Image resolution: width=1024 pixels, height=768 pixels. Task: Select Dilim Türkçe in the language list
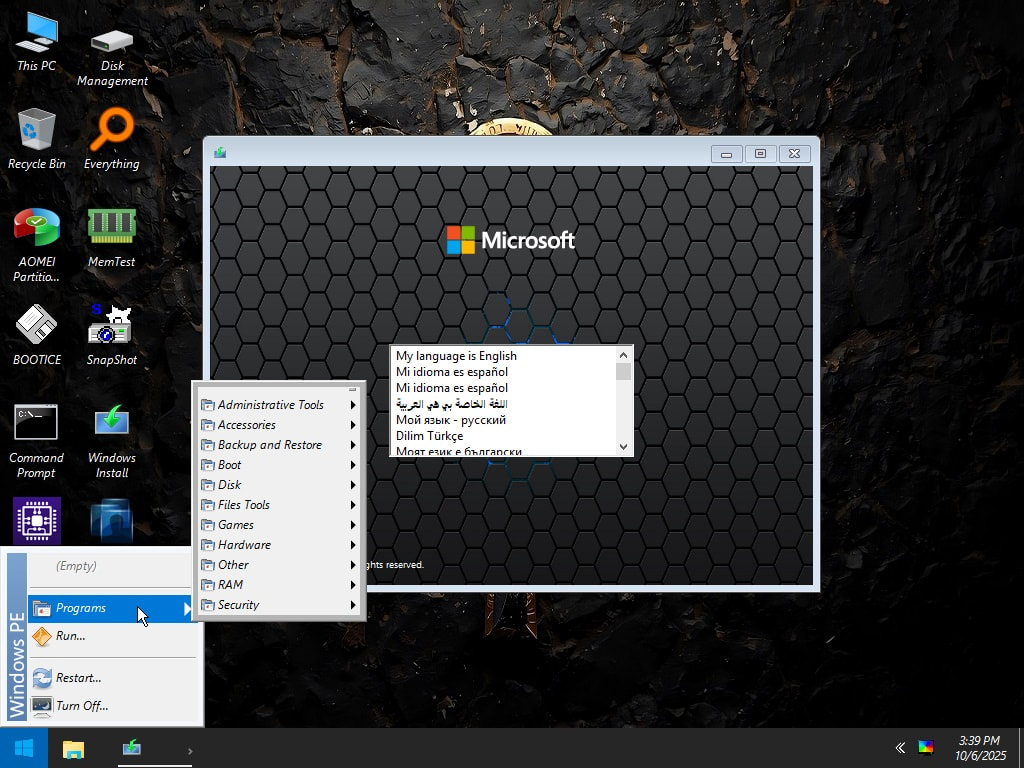429,436
